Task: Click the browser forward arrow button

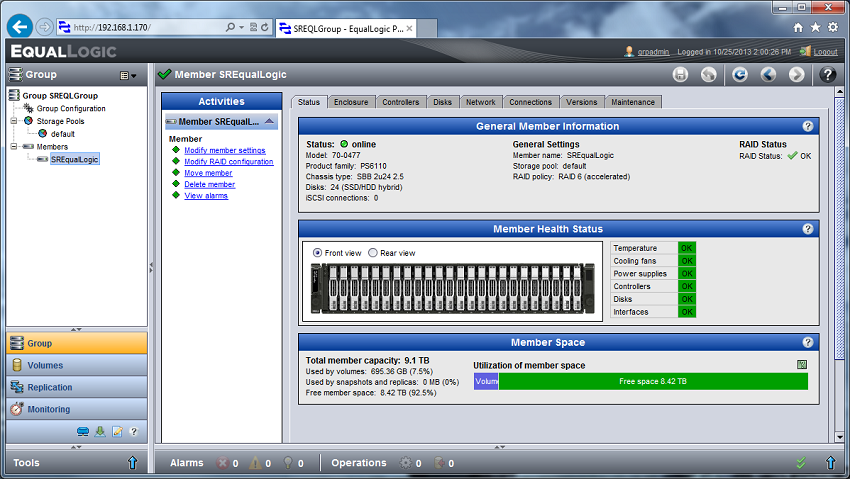Action: click(44, 27)
